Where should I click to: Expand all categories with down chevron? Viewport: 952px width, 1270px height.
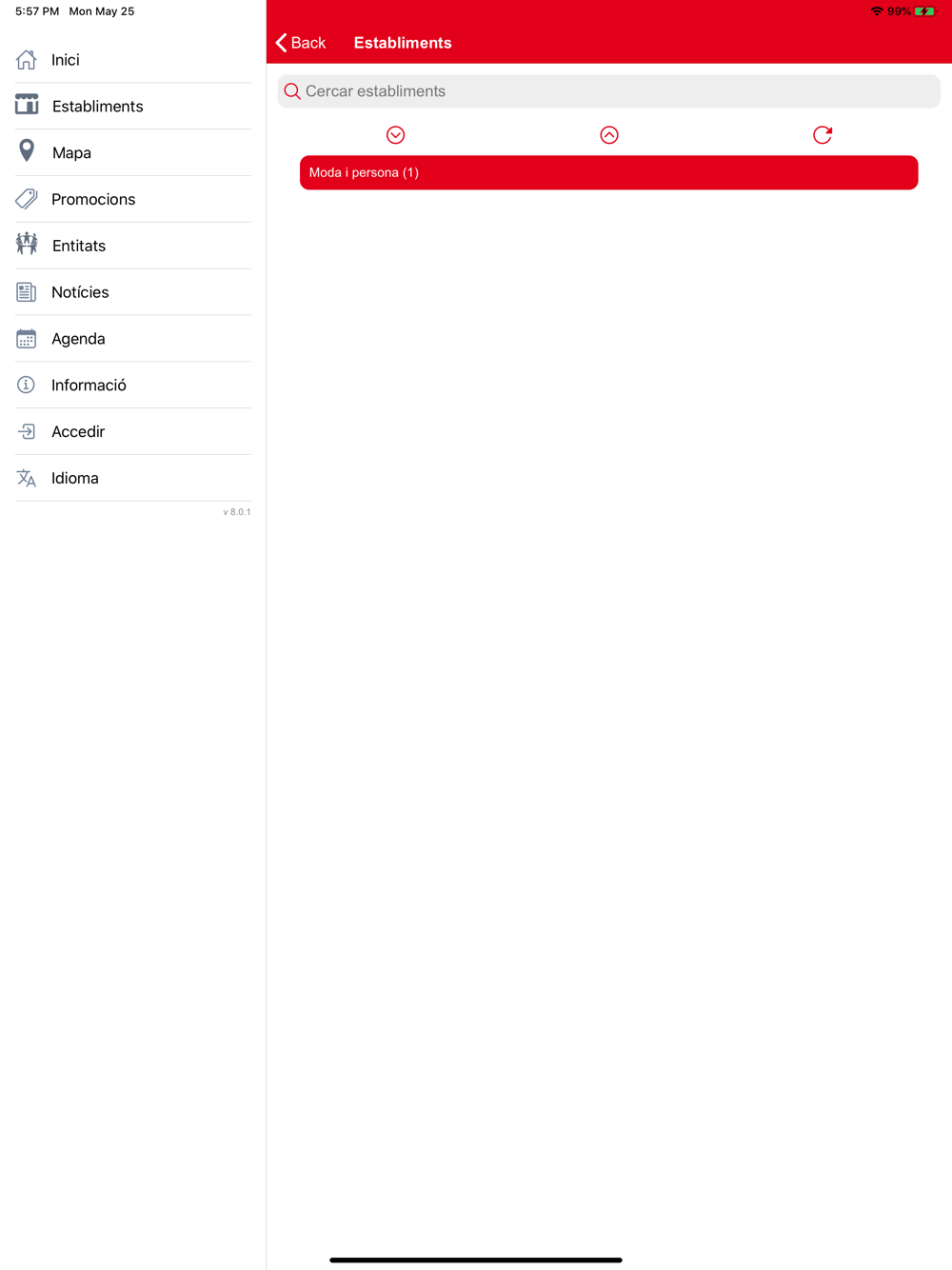[x=396, y=135]
